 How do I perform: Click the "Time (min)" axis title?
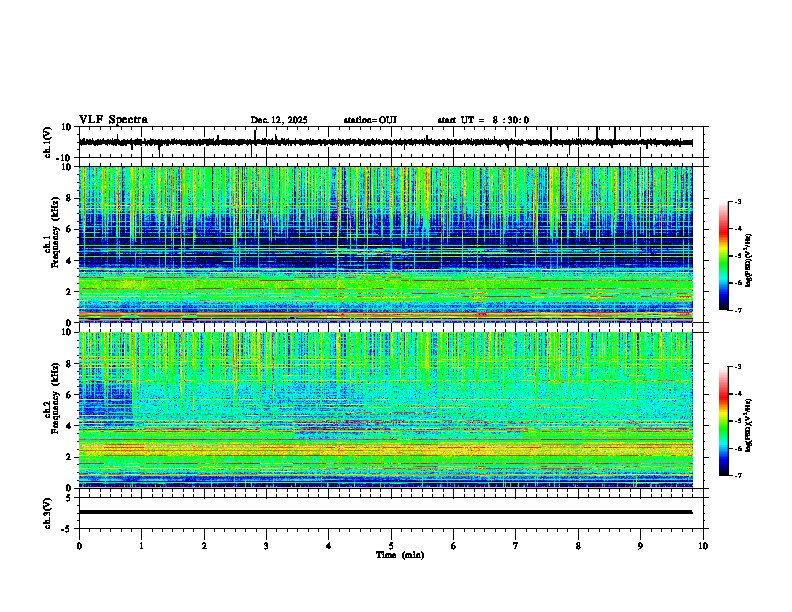(400, 555)
